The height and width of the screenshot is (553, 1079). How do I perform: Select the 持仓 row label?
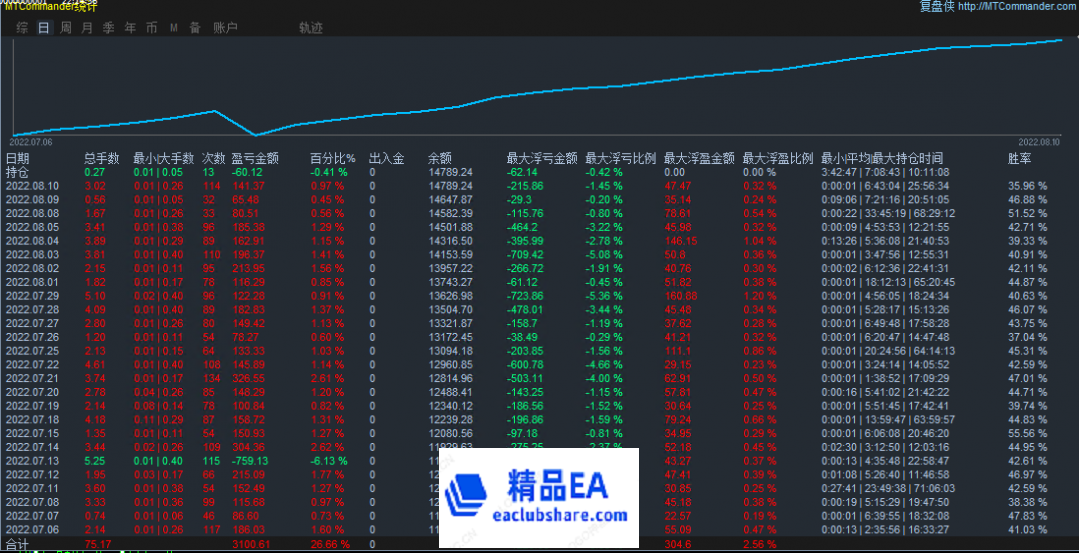click(18, 172)
